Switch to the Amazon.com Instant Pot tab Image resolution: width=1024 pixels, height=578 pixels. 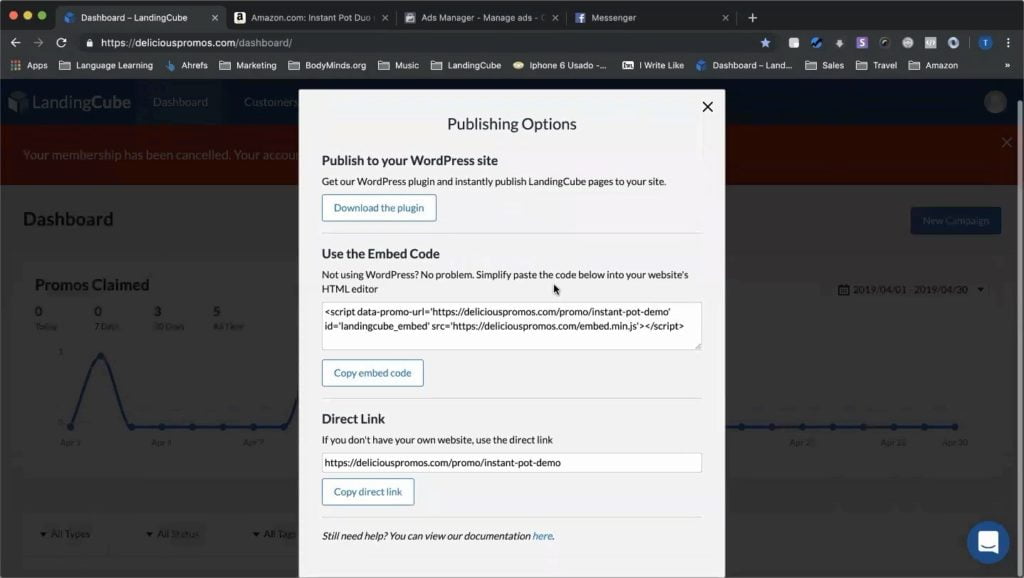coord(310,18)
